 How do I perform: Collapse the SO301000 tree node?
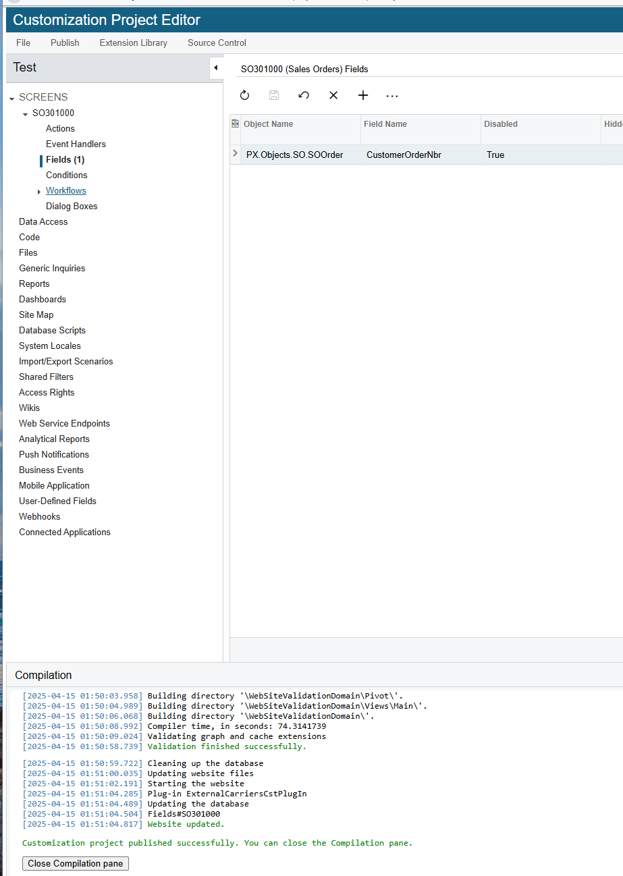(25, 114)
